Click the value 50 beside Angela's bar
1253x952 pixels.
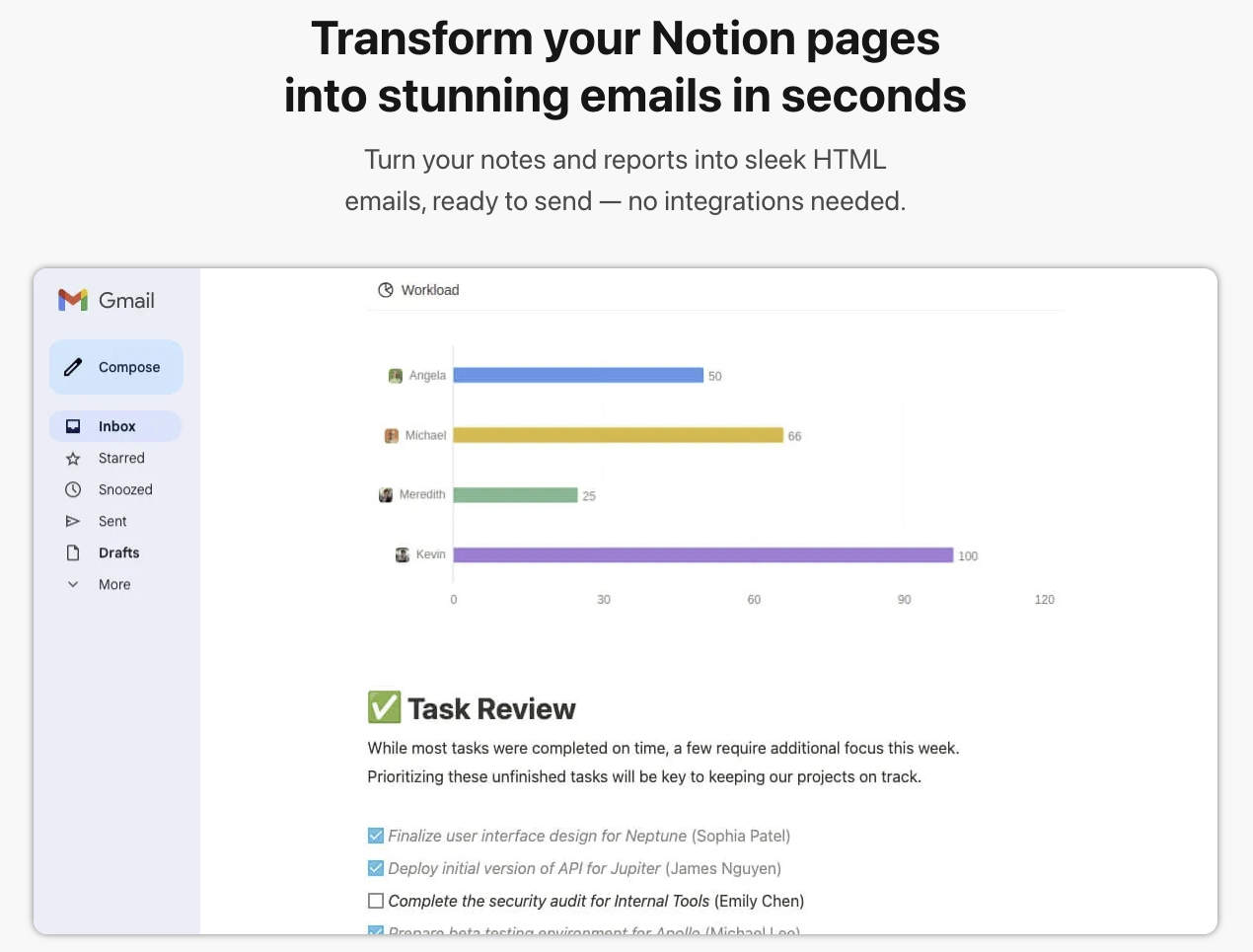point(715,376)
